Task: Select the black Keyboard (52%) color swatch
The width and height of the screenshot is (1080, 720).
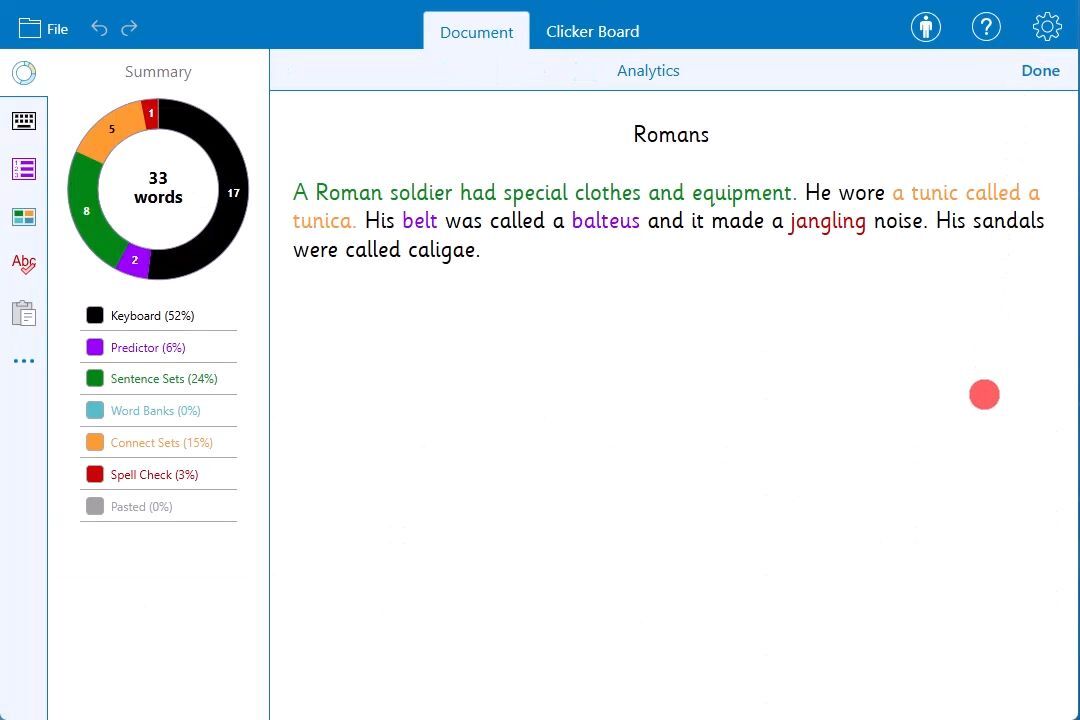Action: [95, 316]
